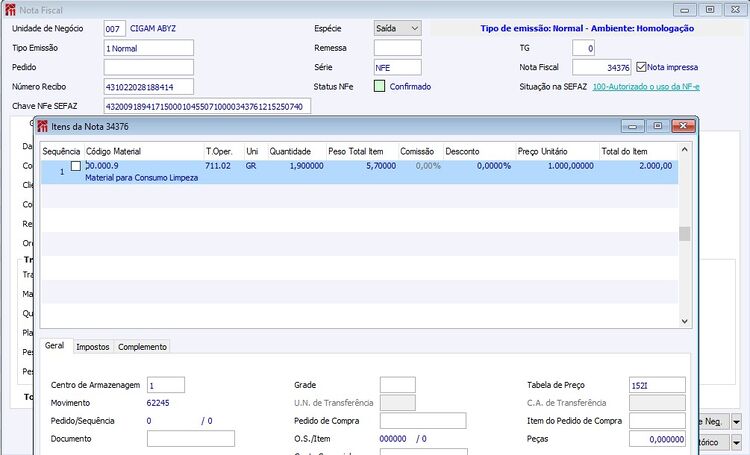Image resolution: width=750 pixels, height=455 pixels.
Task: Minimize the Itens da Nota 34376 window
Action: click(633, 126)
